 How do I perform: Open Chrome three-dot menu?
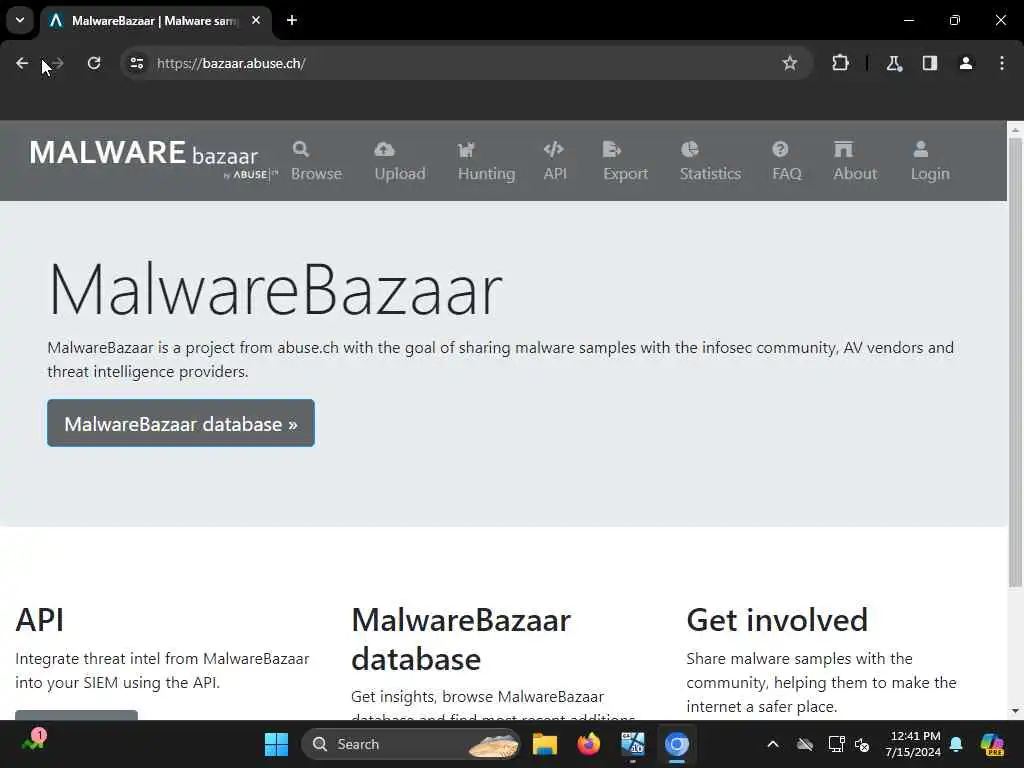[1002, 63]
